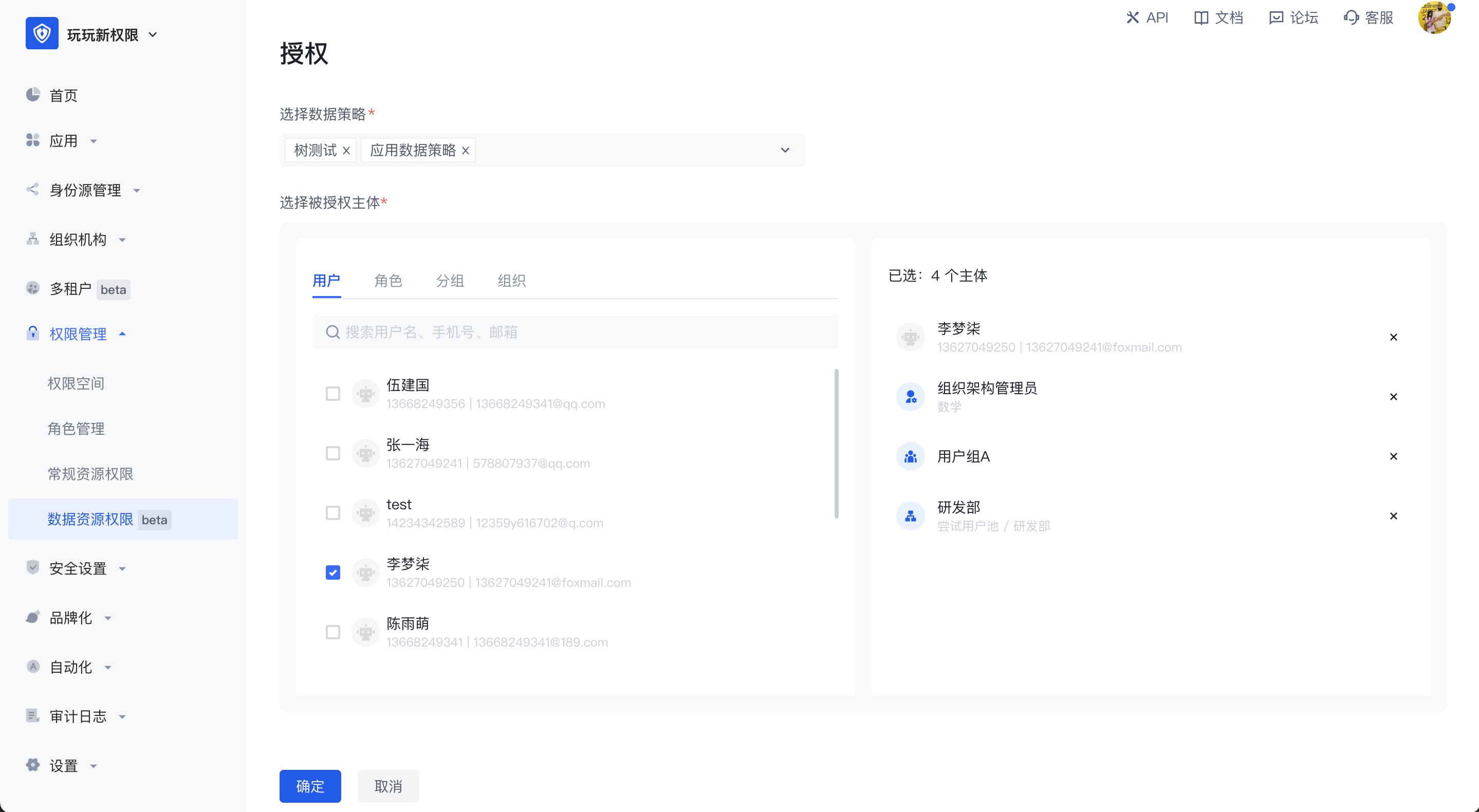Check the checkbox for 伍建国
Viewport: 1479px width, 812px height.
coord(333,393)
